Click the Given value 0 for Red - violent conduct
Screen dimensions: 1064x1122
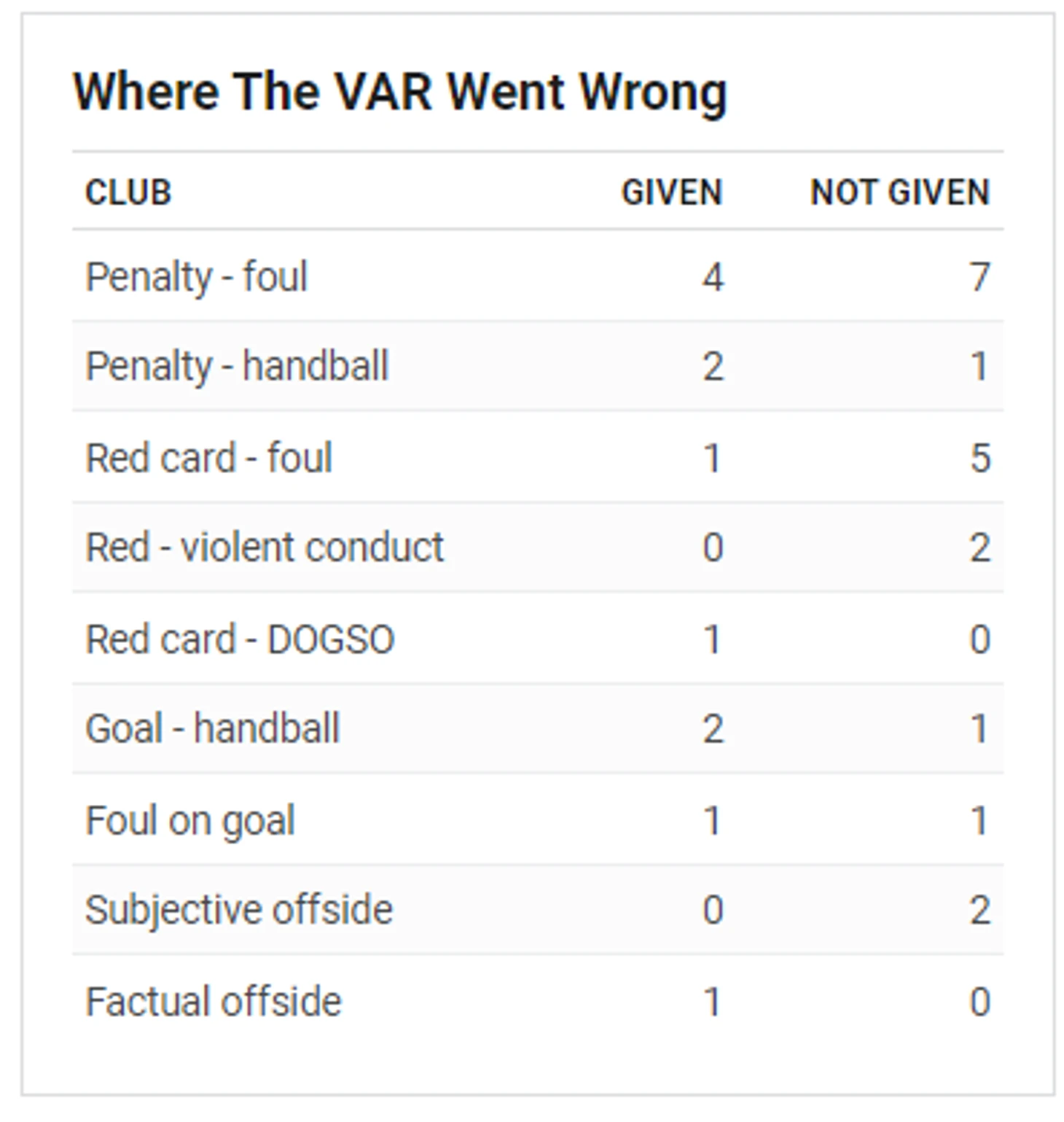click(x=713, y=548)
